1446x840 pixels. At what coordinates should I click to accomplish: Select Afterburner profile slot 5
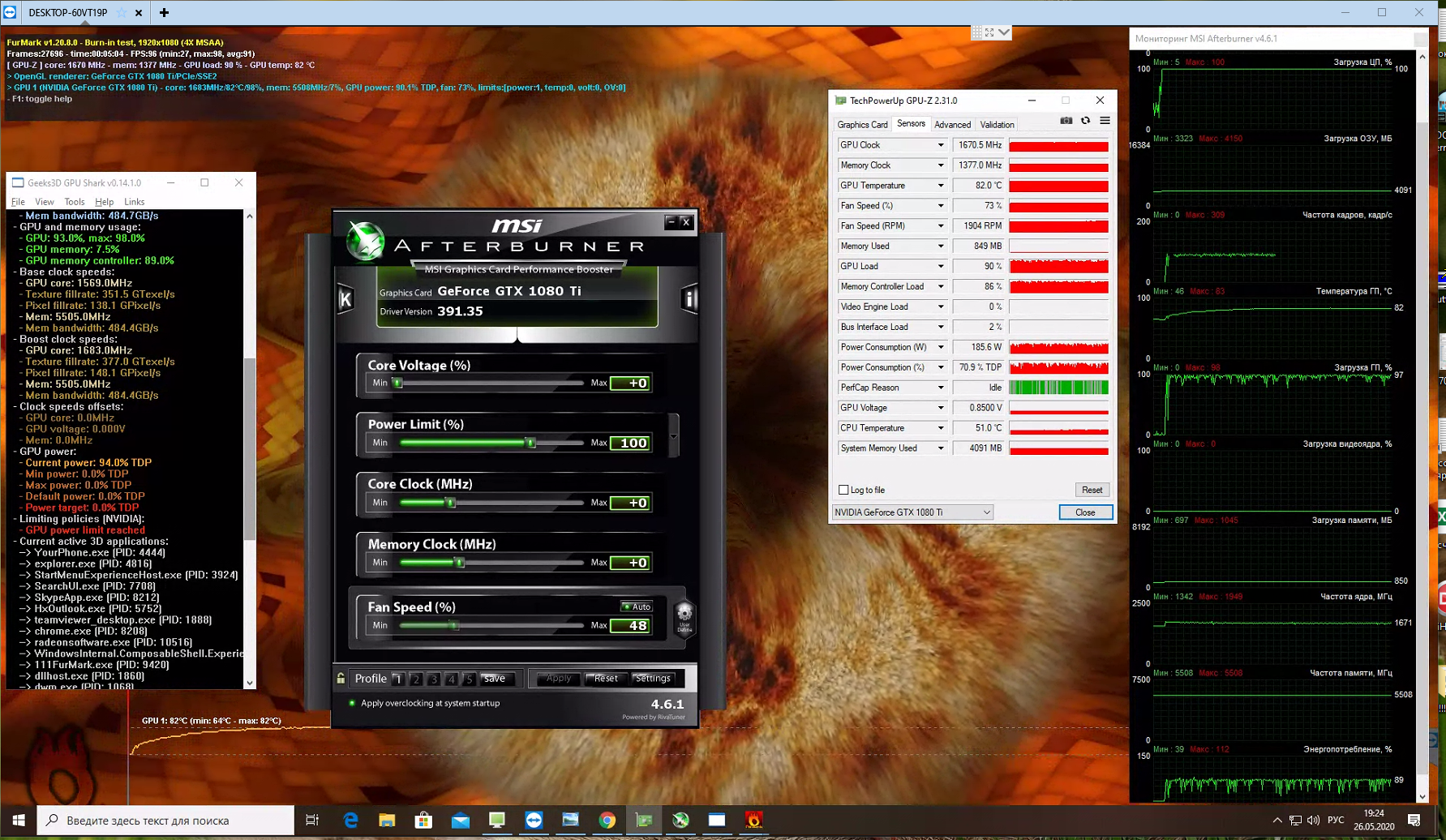coord(469,679)
